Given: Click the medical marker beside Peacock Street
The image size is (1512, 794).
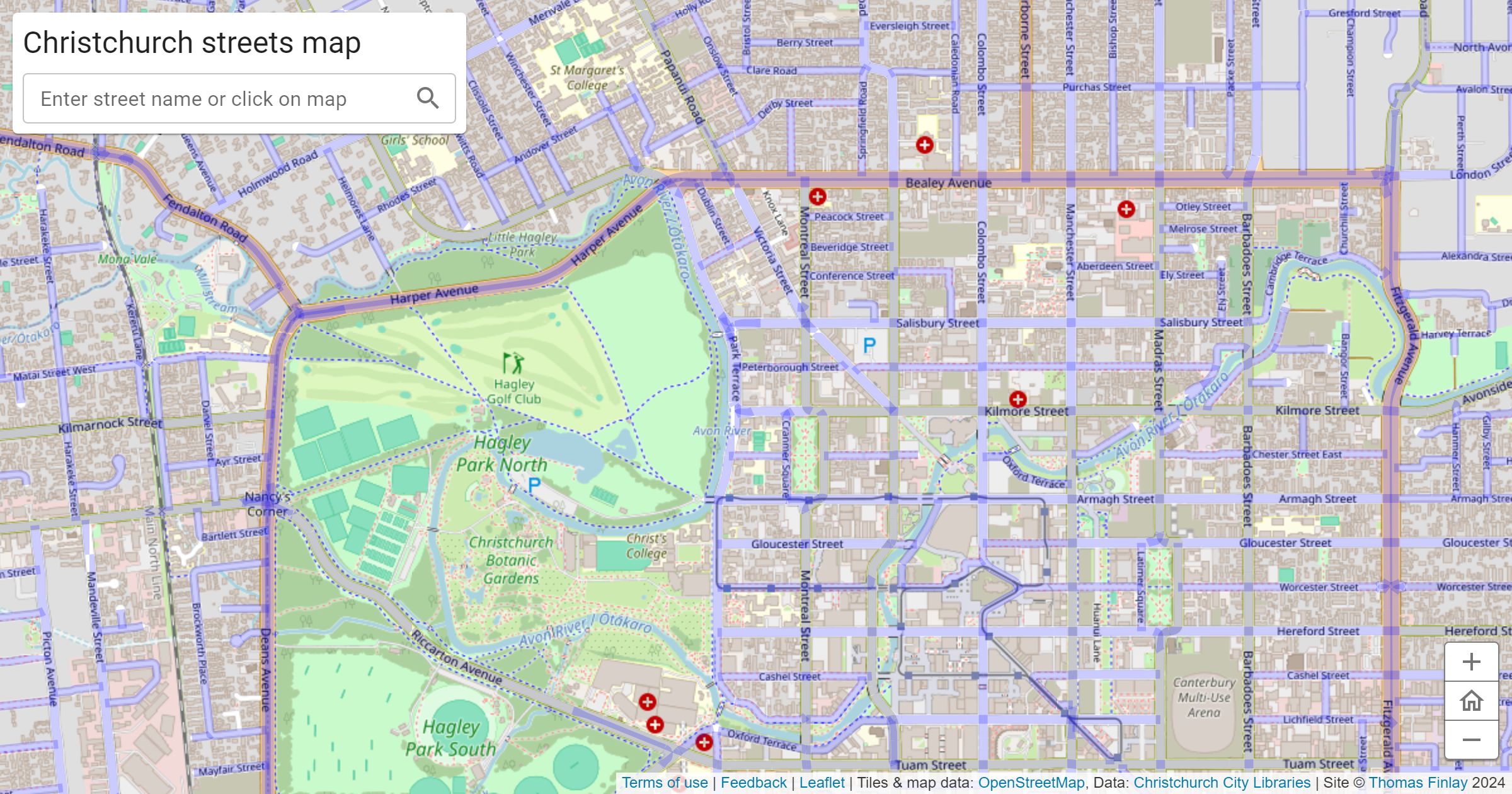Looking at the screenshot, I should [817, 197].
